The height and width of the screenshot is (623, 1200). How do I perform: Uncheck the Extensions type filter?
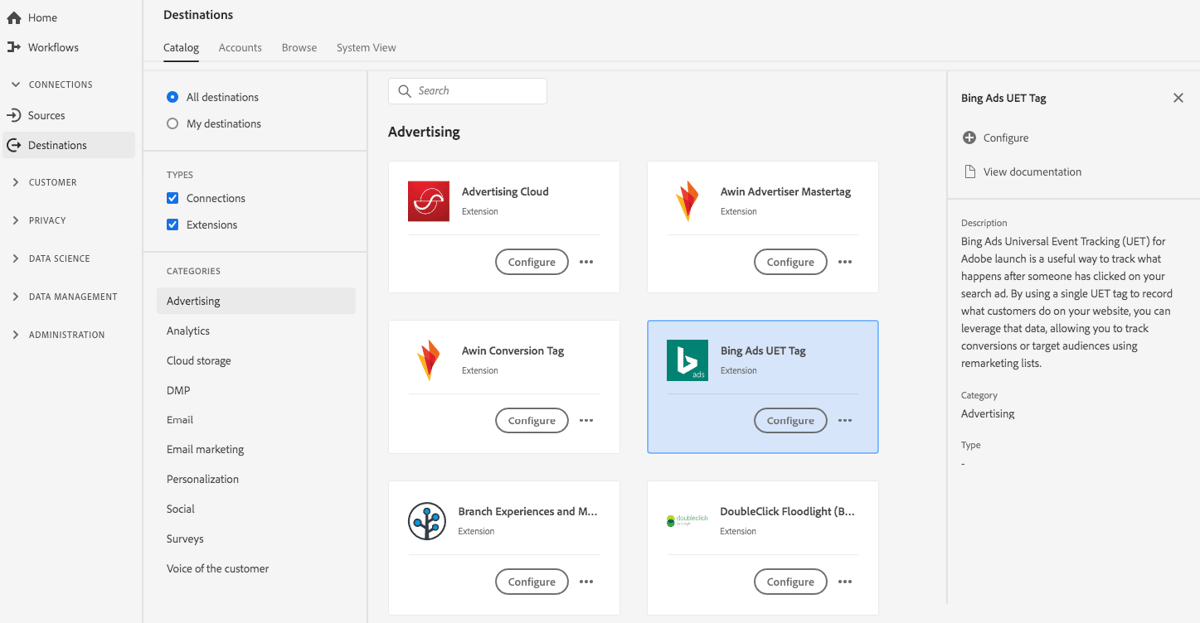coord(172,225)
